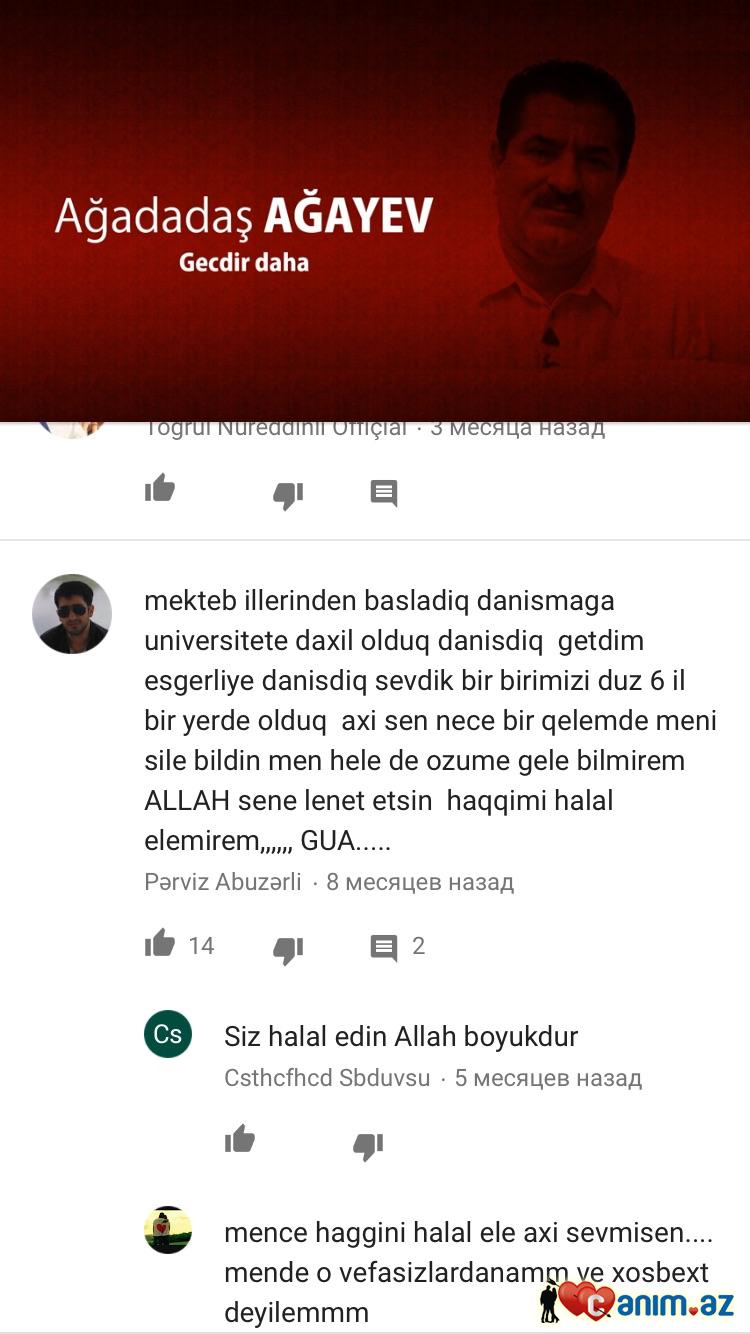Tap the 14 likes count

click(201, 946)
